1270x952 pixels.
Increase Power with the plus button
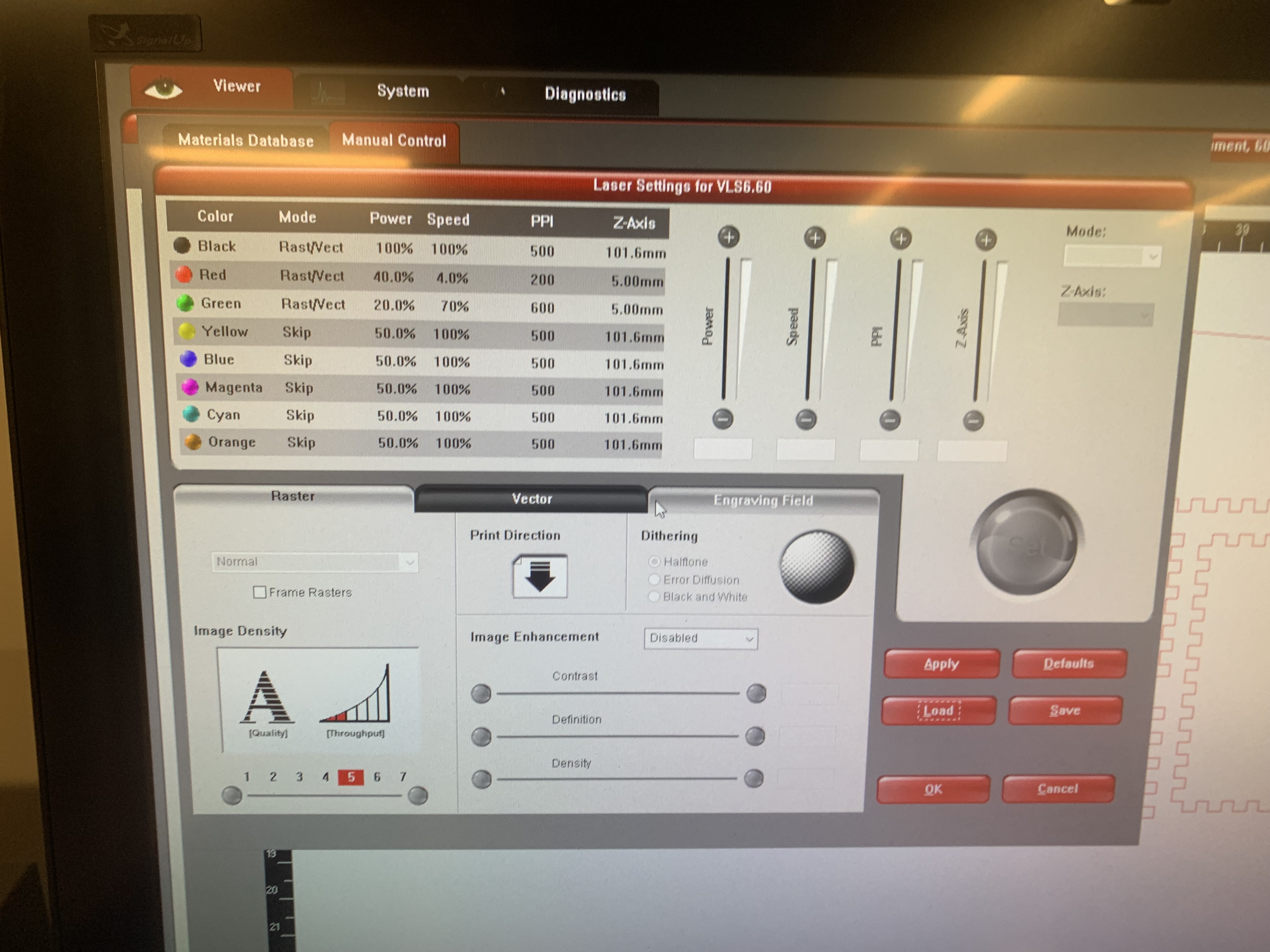[729, 237]
